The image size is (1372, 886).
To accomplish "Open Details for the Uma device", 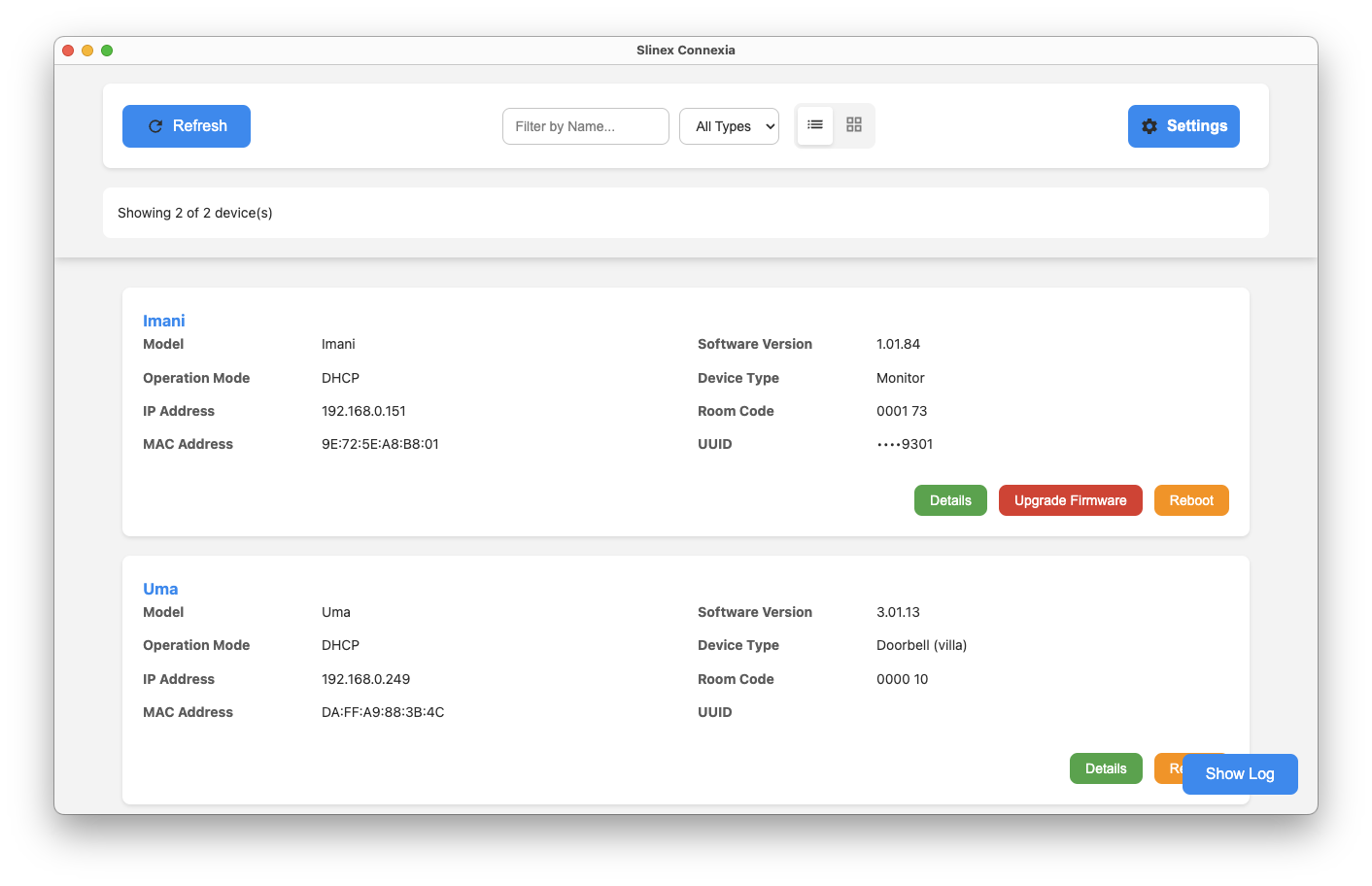I will pyautogui.click(x=1106, y=768).
